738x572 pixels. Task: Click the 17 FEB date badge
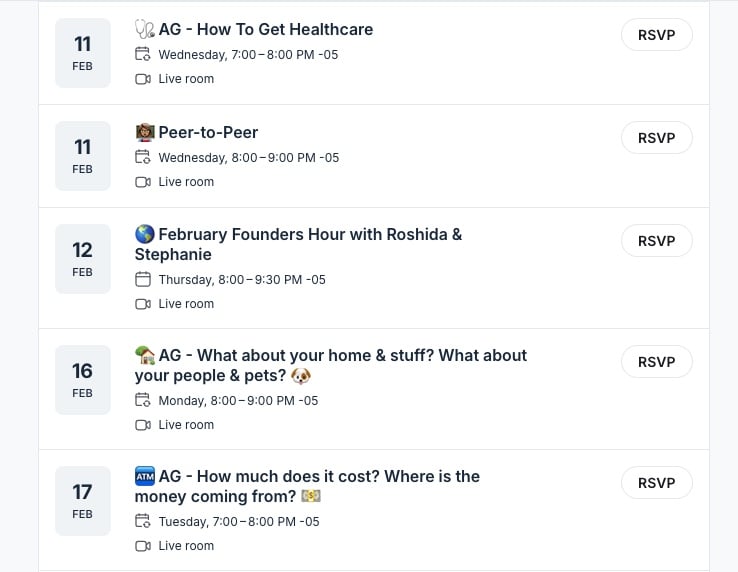tap(82, 501)
